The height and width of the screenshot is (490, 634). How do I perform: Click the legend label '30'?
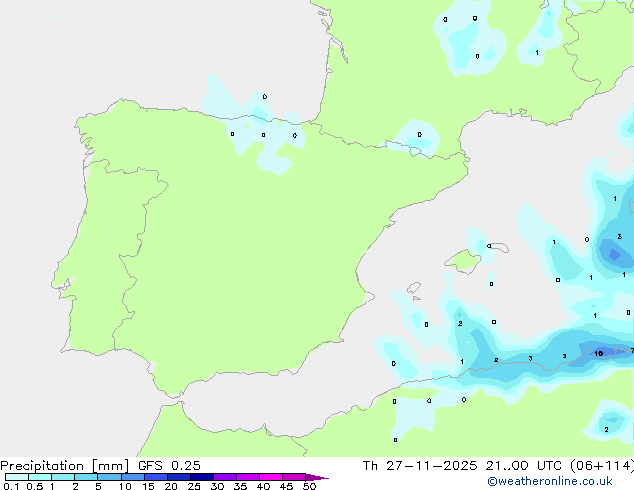point(217,486)
